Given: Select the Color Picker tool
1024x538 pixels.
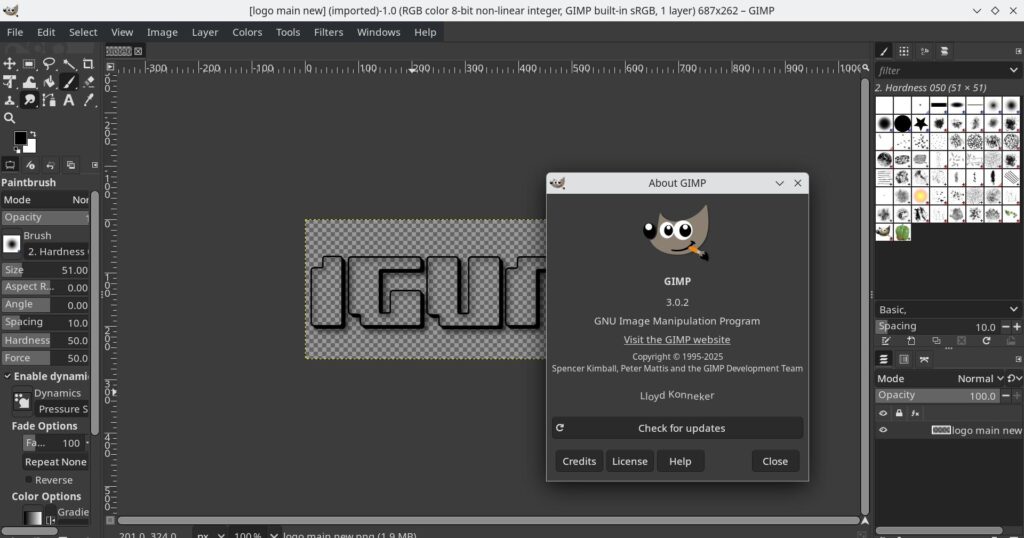Looking at the screenshot, I should click(x=88, y=100).
